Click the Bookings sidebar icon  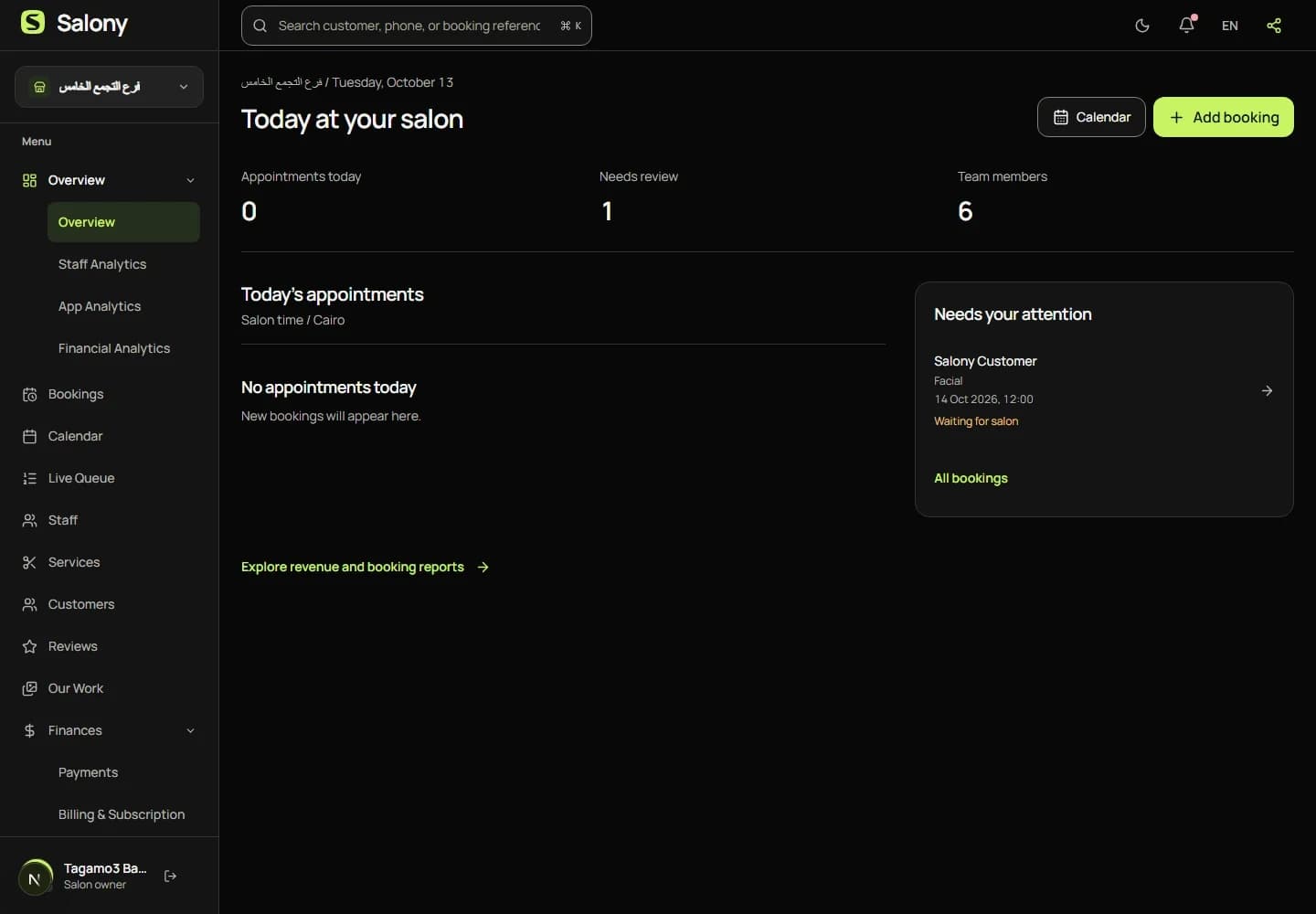[29, 394]
